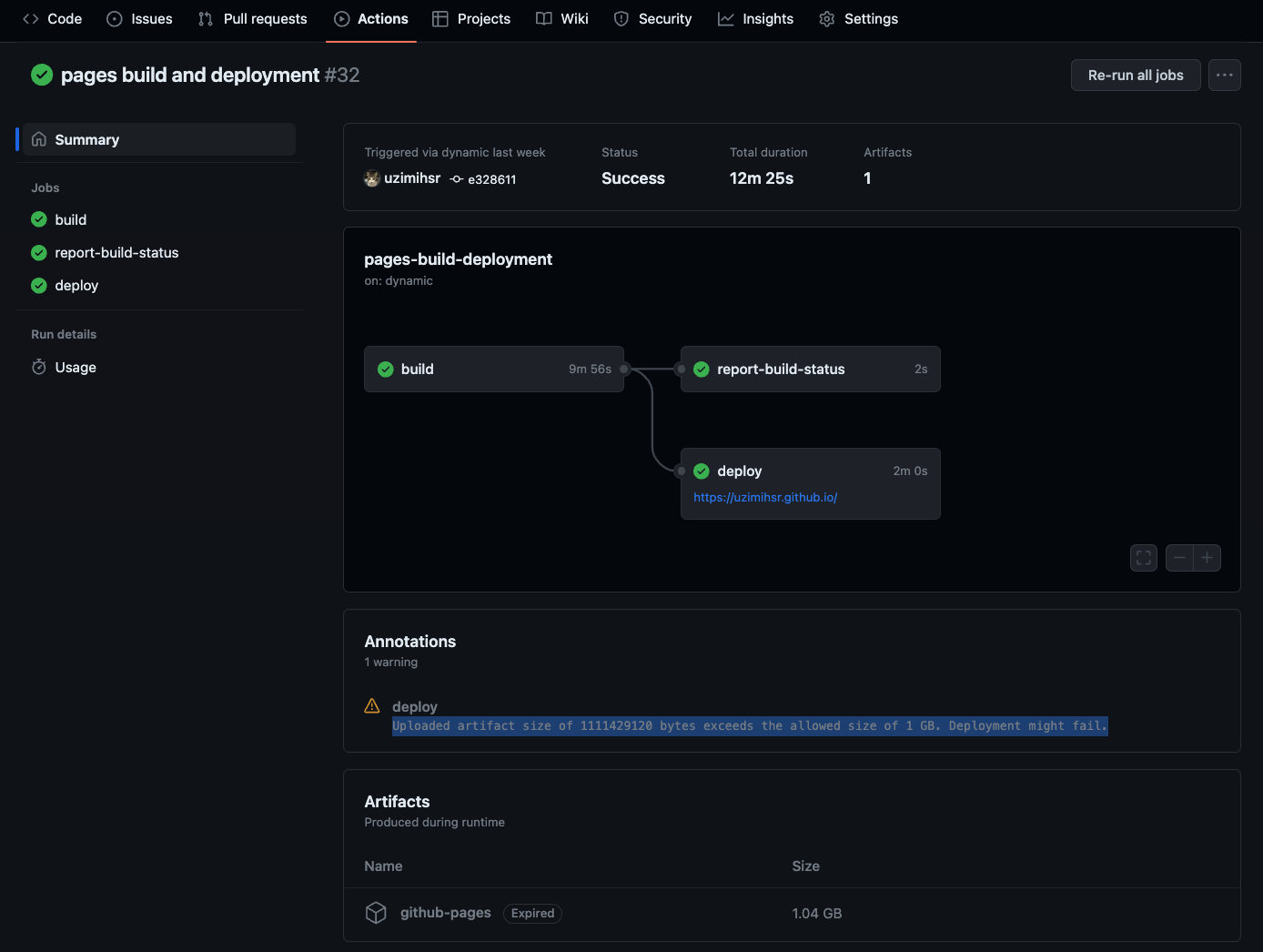Click the Actions play icon
This screenshot has height=952, width=1263.
342,19
